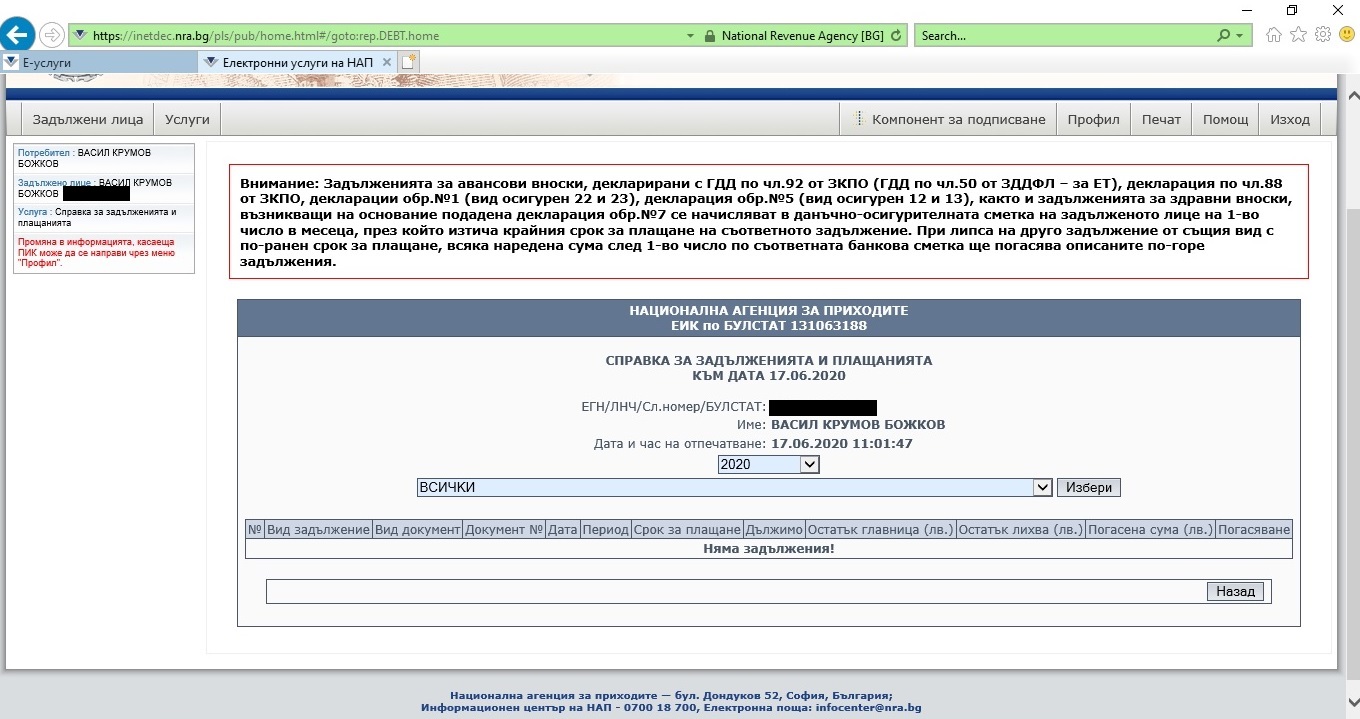Viewport: 1360px width, 719px height.
Task: Click the browser forward arrow button
Action: click(51, 35)
